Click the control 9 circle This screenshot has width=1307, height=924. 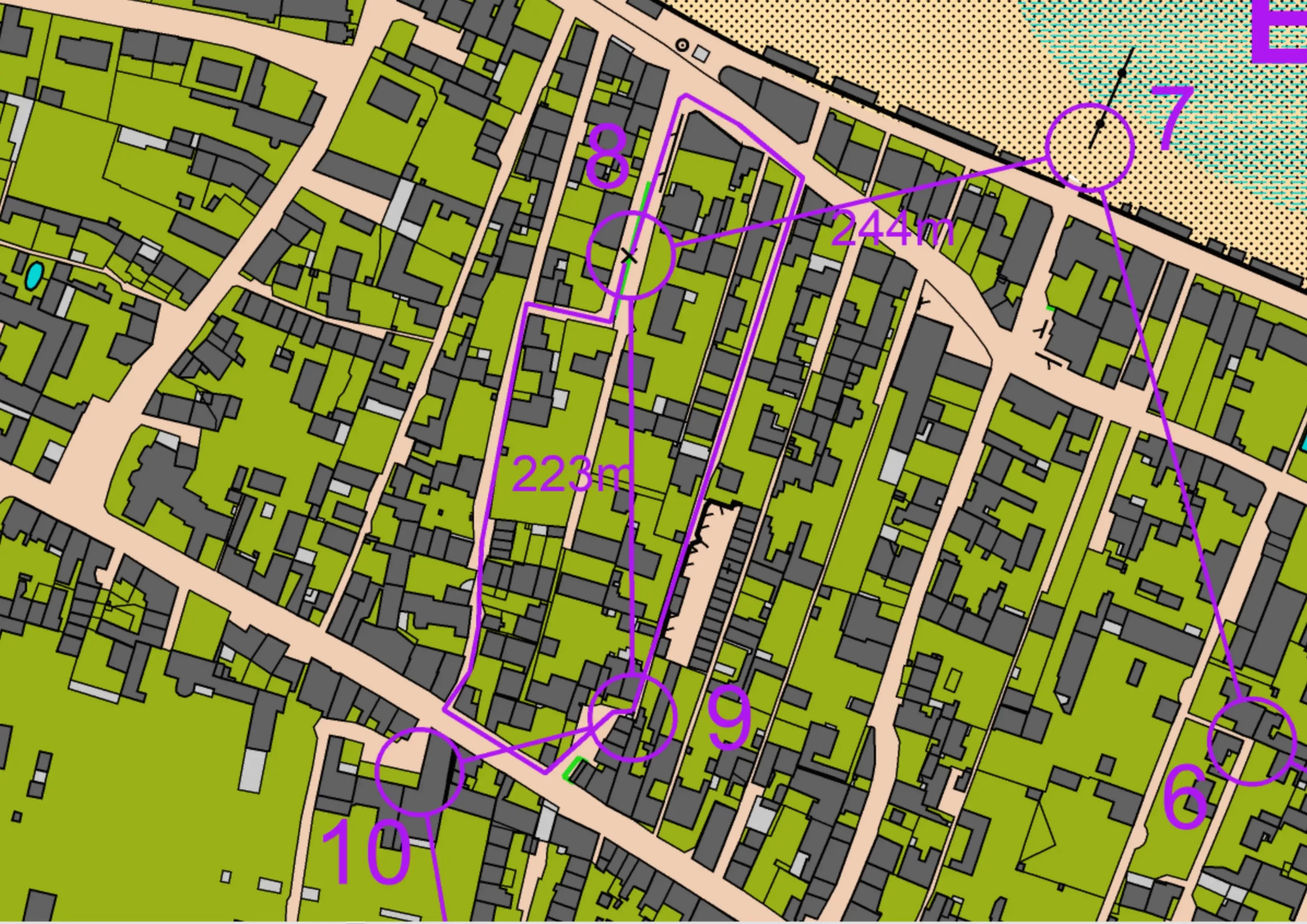pos(633,717)
